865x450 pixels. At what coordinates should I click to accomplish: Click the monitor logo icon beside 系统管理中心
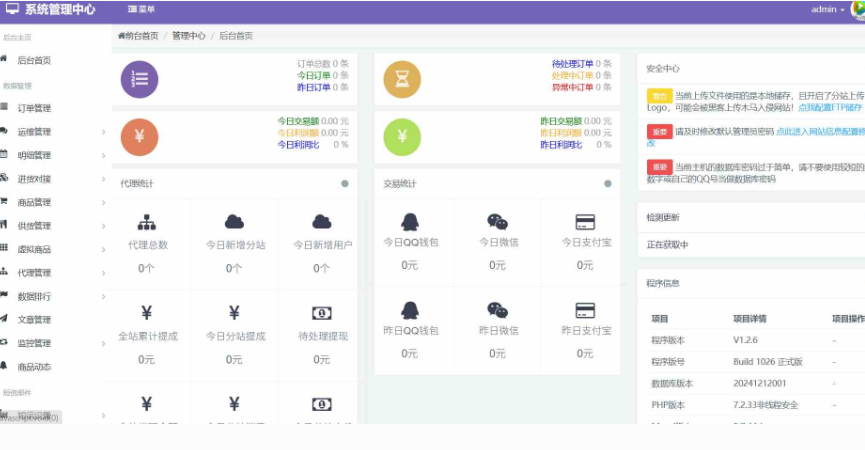tap(13, 9)
